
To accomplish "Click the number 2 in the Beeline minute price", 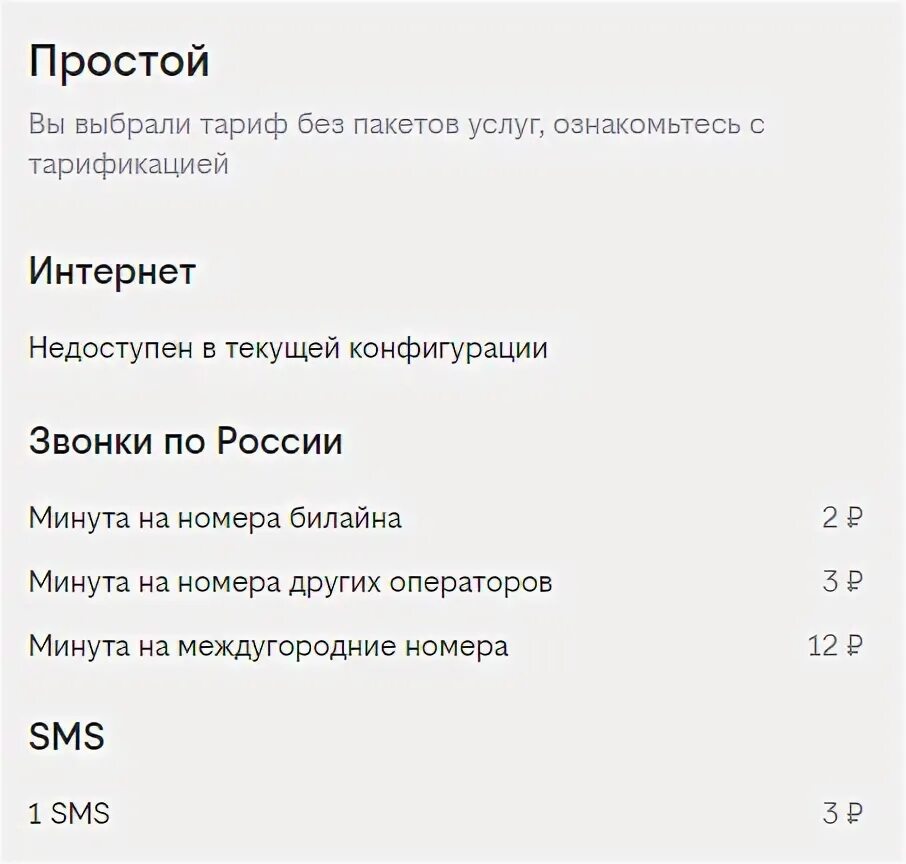I will click(830, 517).
